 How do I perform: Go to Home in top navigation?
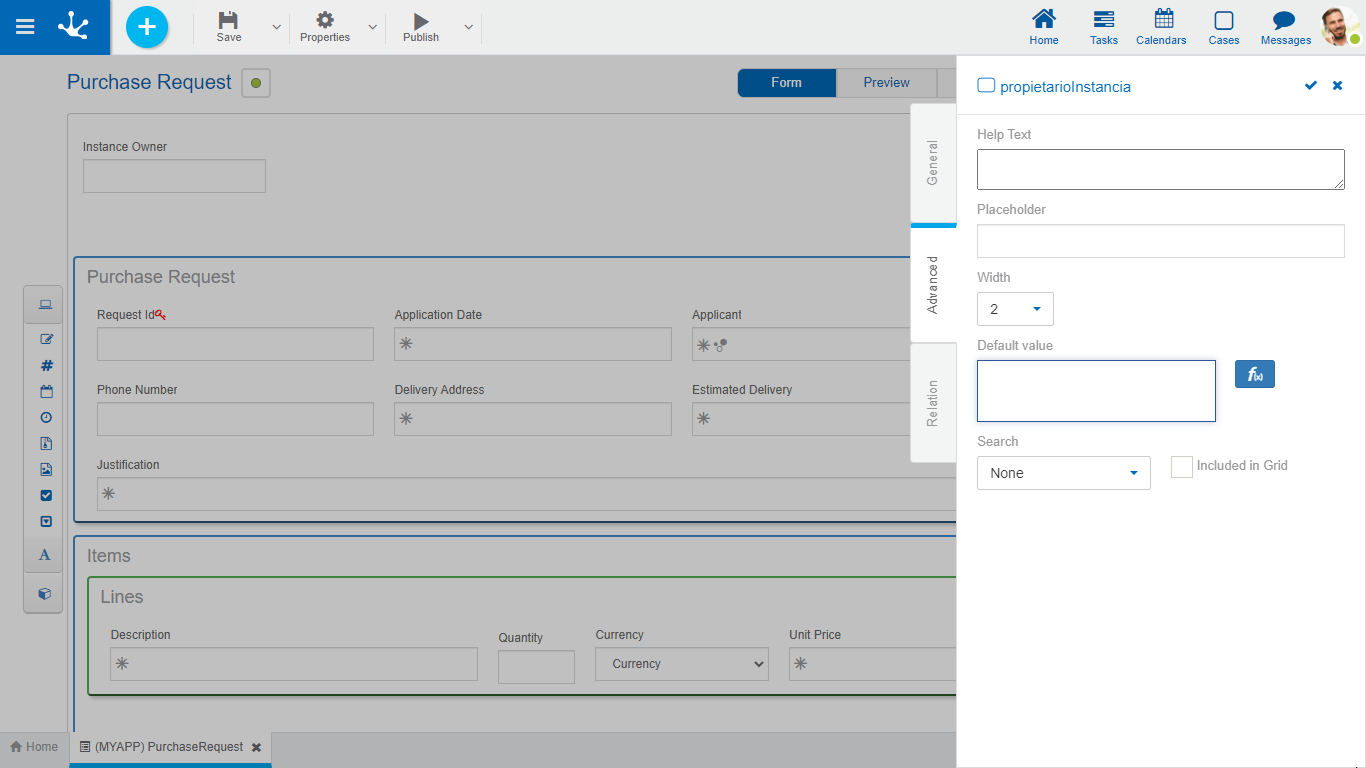point(1044,27)
